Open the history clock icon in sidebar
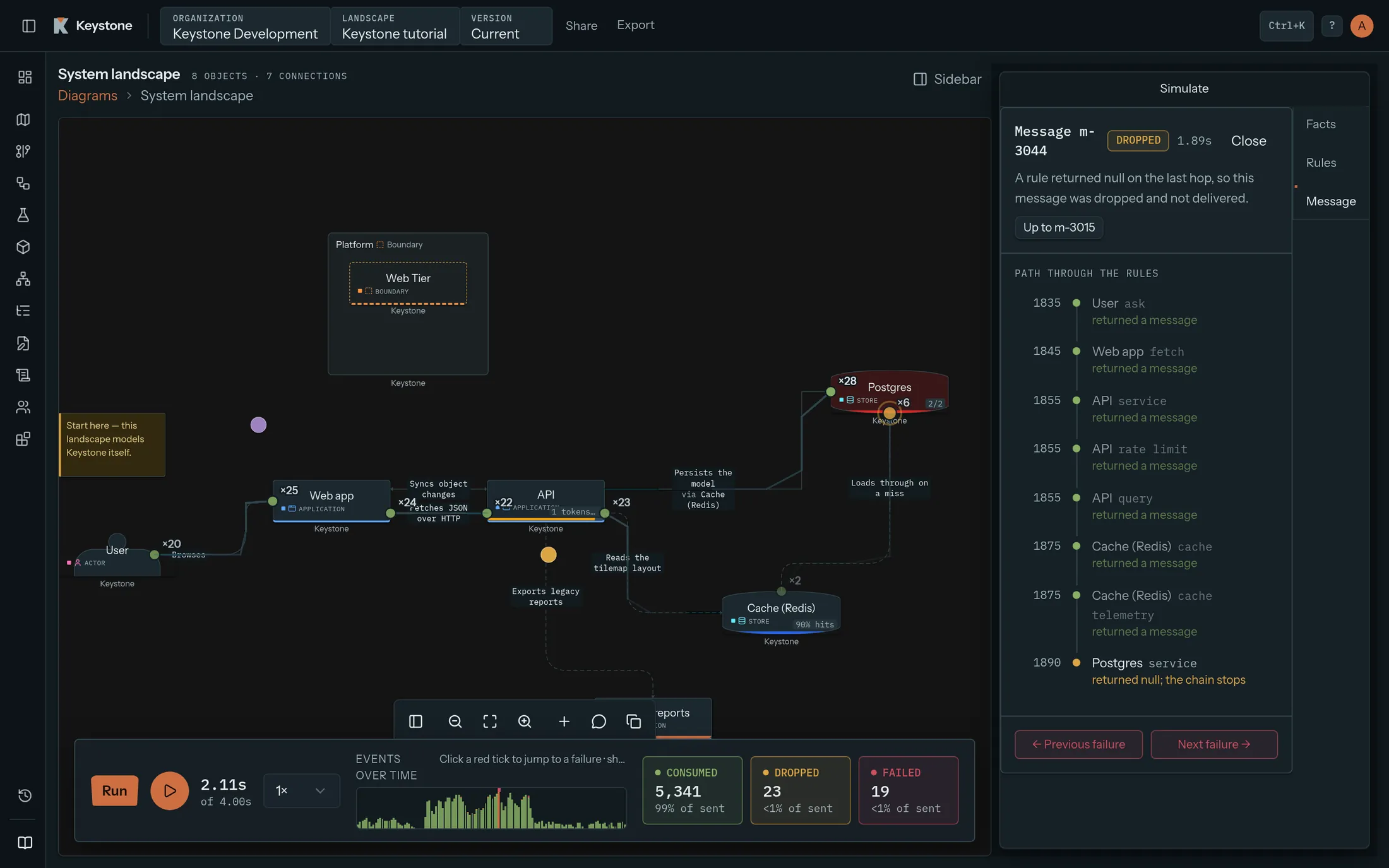 (25, 795)
